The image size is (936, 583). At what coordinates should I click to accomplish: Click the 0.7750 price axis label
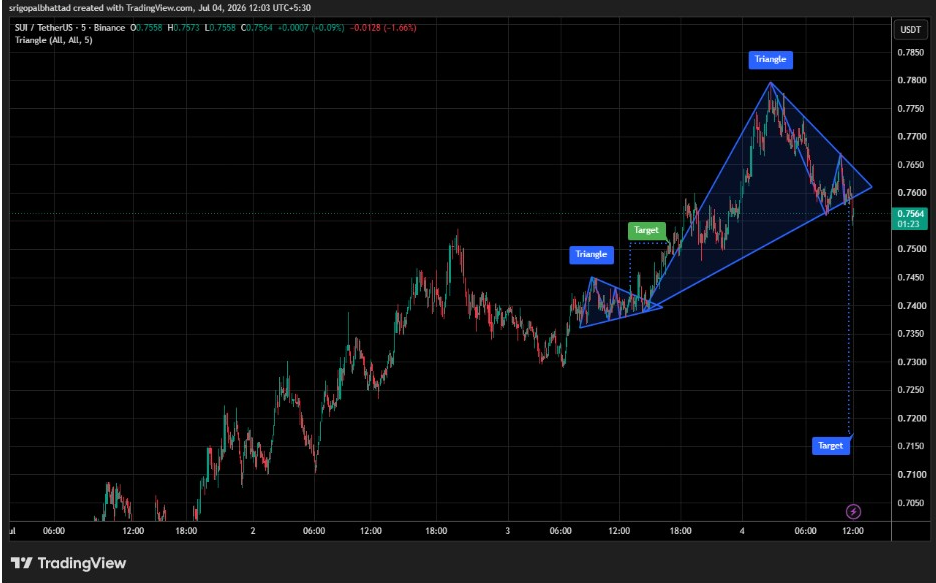click(x=912, y=109)
